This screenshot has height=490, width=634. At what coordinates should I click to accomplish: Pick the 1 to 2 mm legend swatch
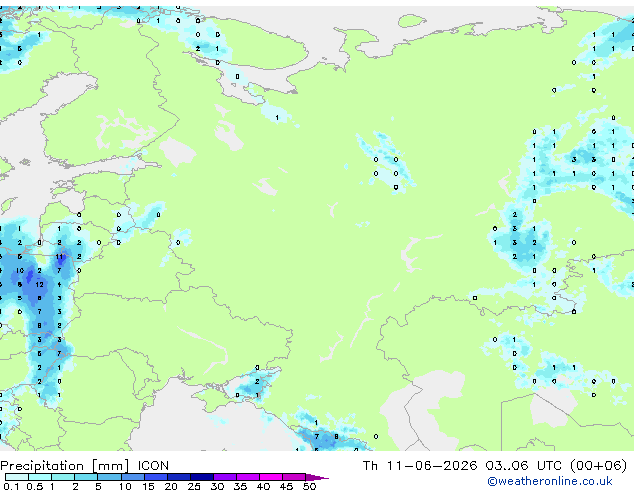63,477
